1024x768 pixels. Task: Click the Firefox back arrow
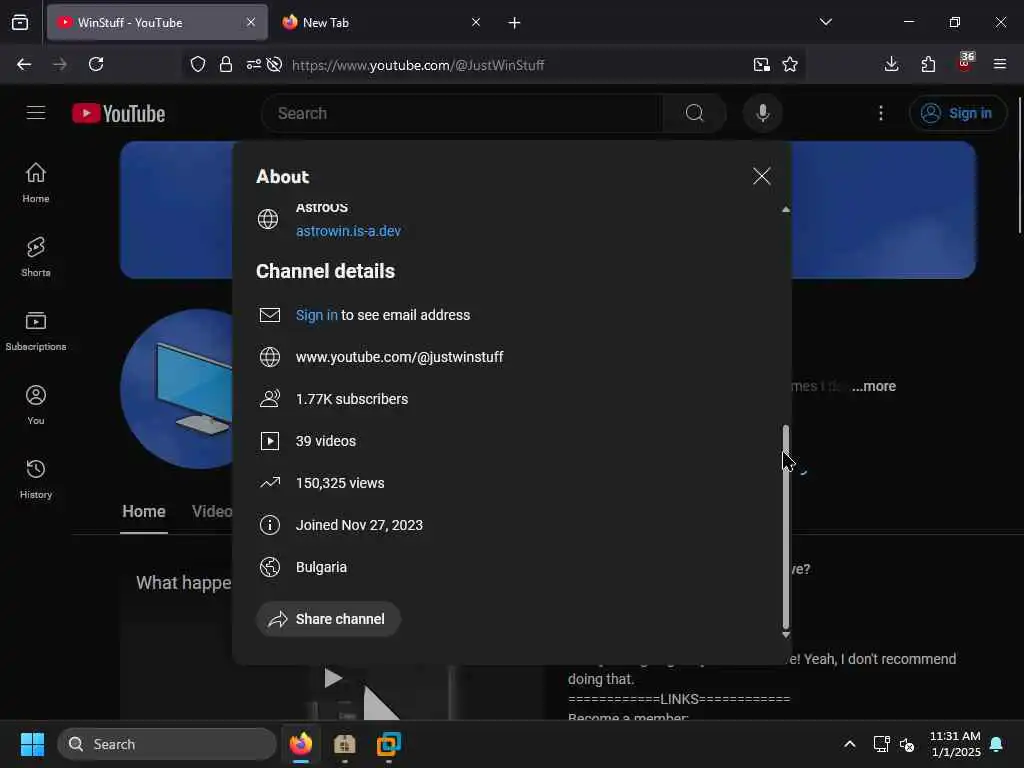pyautogui.click(x=24, y=64)
